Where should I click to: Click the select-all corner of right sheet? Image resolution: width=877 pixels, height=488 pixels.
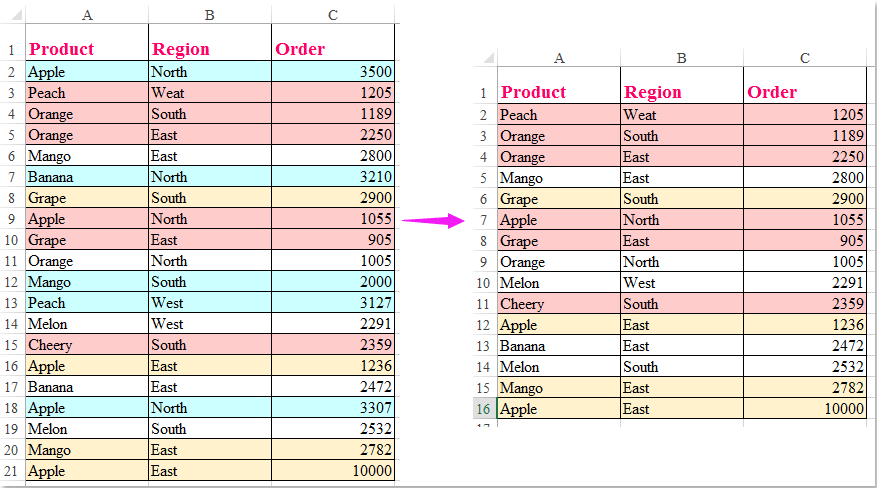pos(485,58)
